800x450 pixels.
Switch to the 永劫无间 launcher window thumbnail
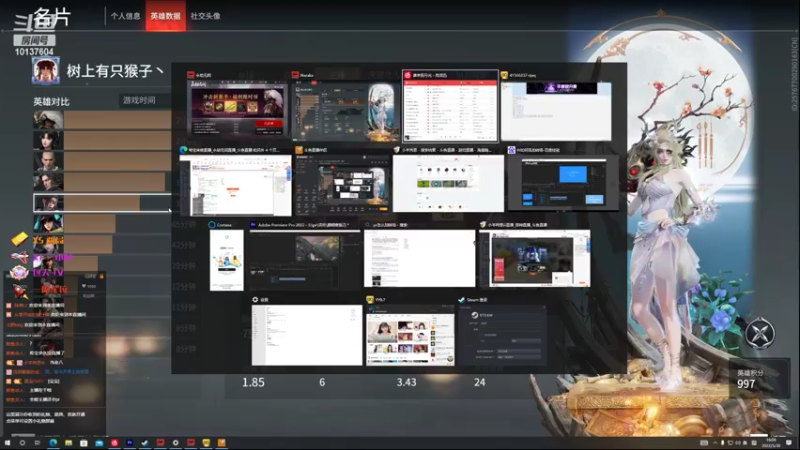237,108
